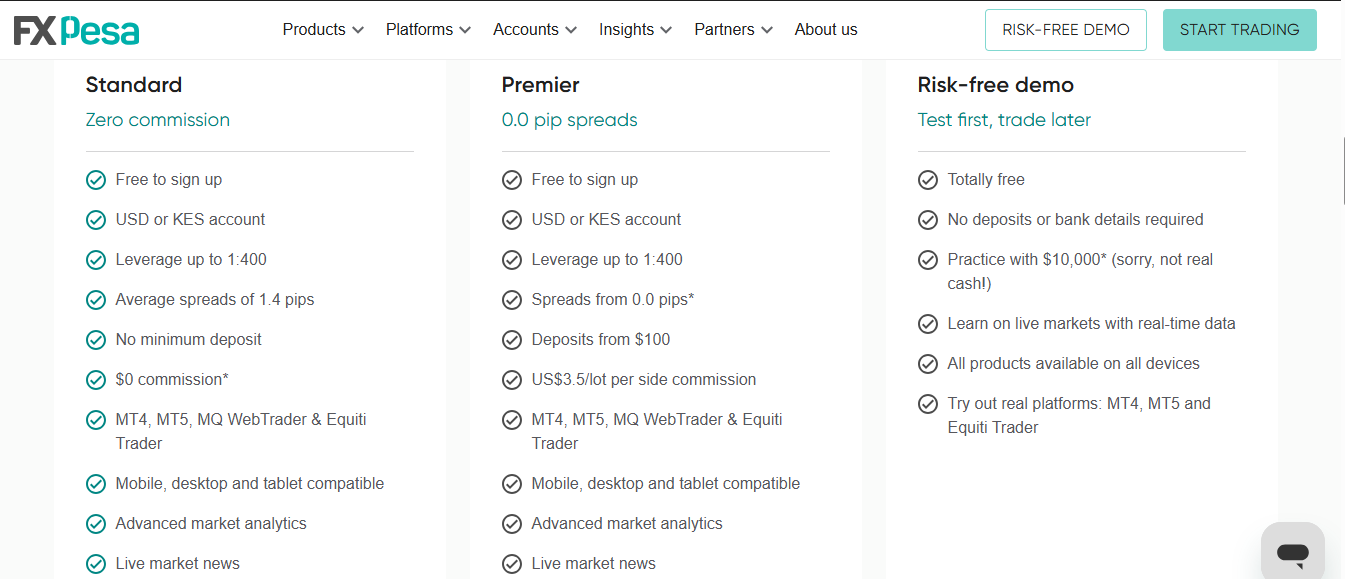The image size is (1345, 579).
Task: Click checkmark icon beside Standard 'Advanced market analytics'
Action: (x=96, y=524)
